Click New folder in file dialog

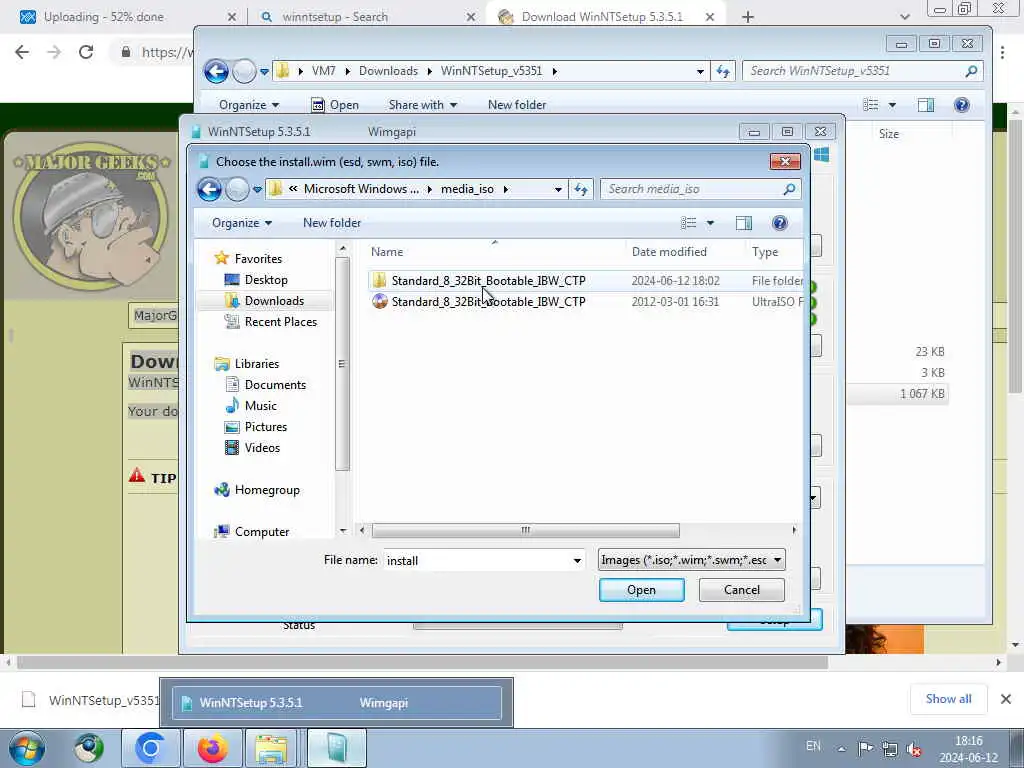click(332, 223)
